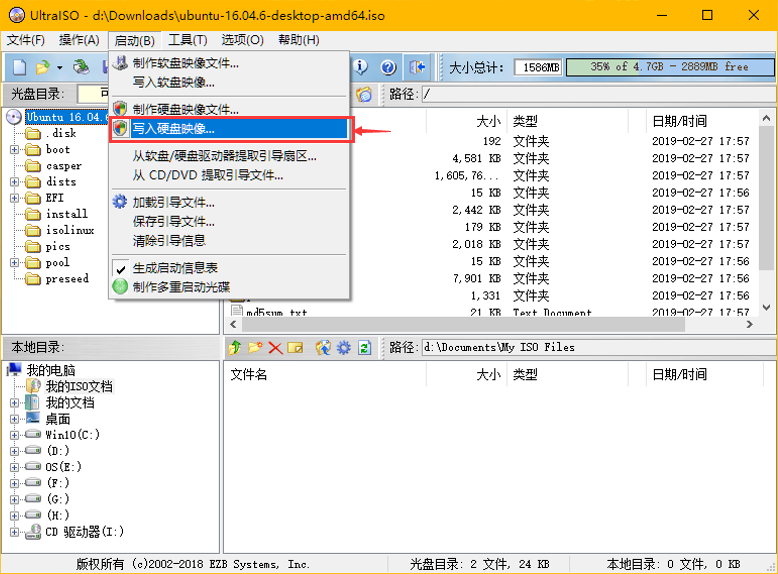
Task: Expand the CD 驱动器(I:) node
Action: [14, 532]
